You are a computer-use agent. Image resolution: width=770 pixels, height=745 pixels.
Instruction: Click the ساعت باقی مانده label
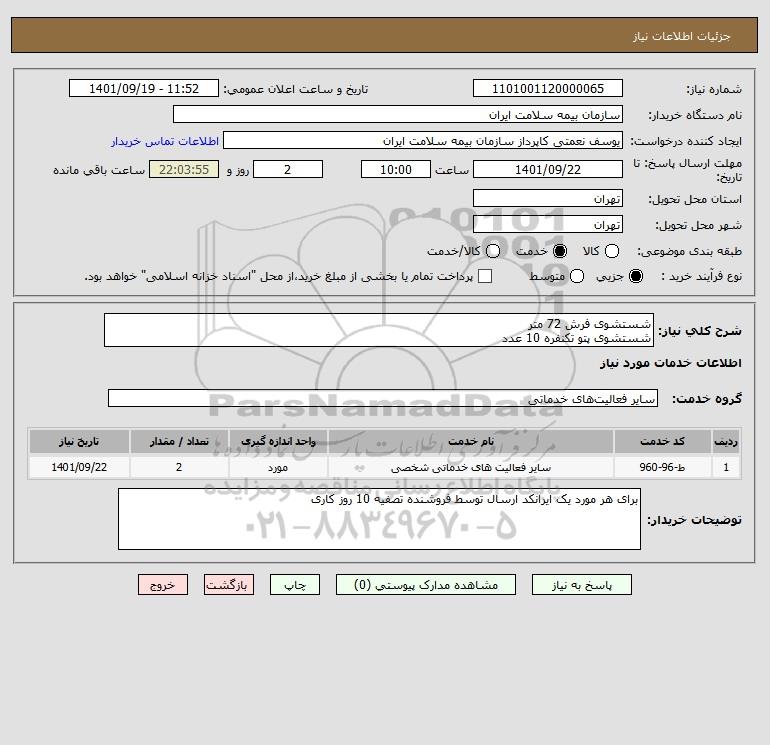(x=99, y=170)
